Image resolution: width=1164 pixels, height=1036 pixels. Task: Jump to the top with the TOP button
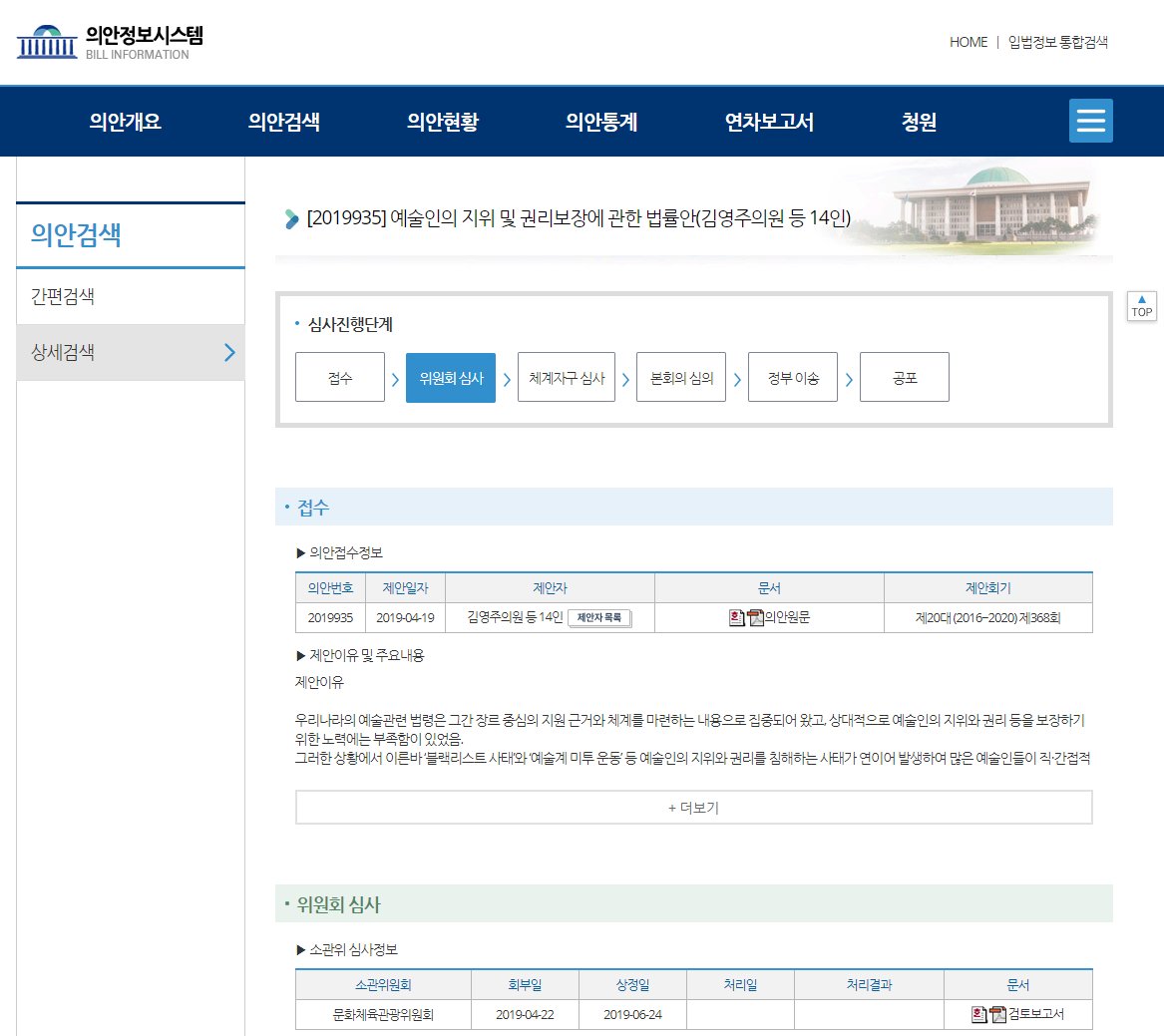click(x=1142, y=306)
